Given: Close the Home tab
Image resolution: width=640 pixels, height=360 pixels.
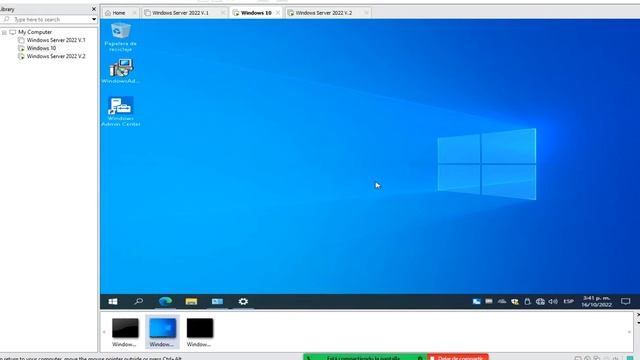Looking at the screenshot, I should pos(134,13).
